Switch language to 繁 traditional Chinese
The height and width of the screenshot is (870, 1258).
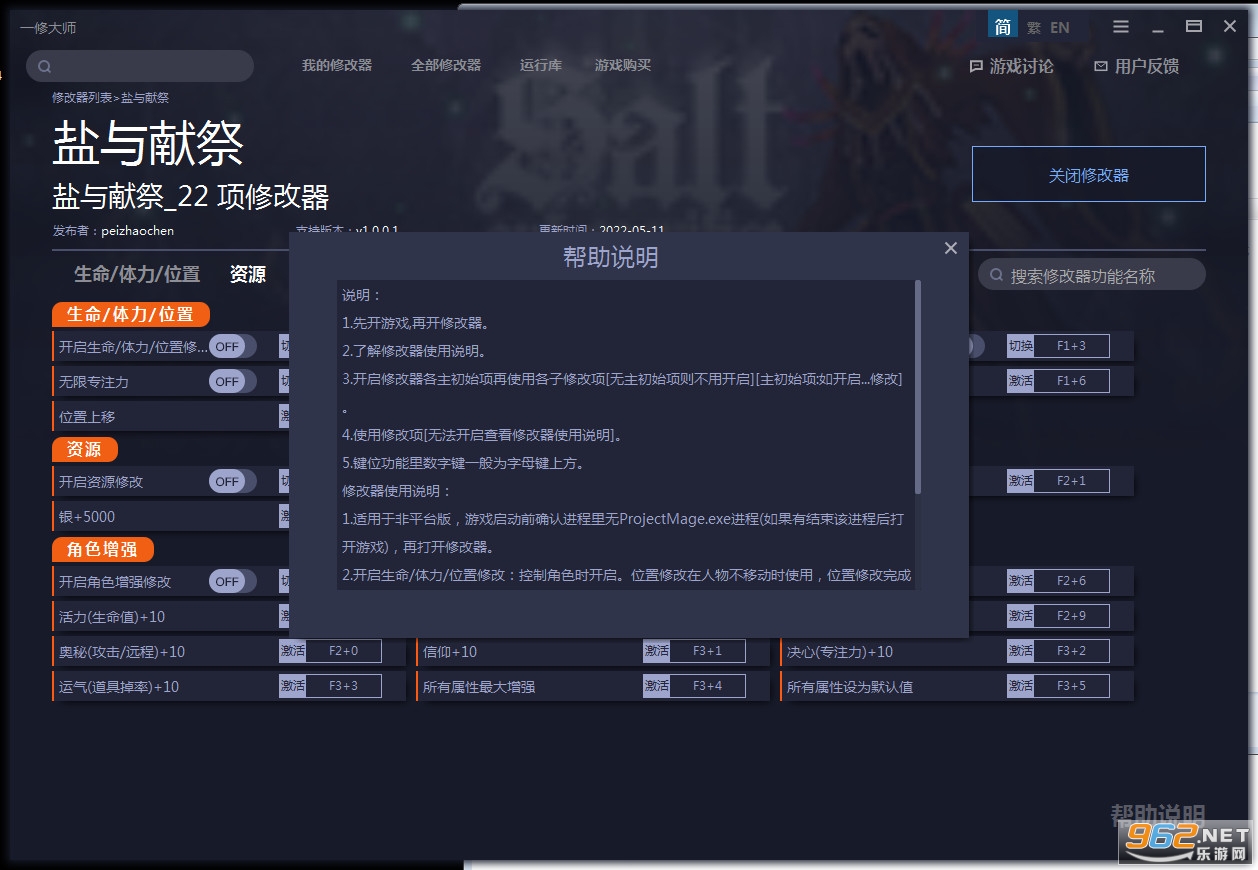[x=1034, y=28]
